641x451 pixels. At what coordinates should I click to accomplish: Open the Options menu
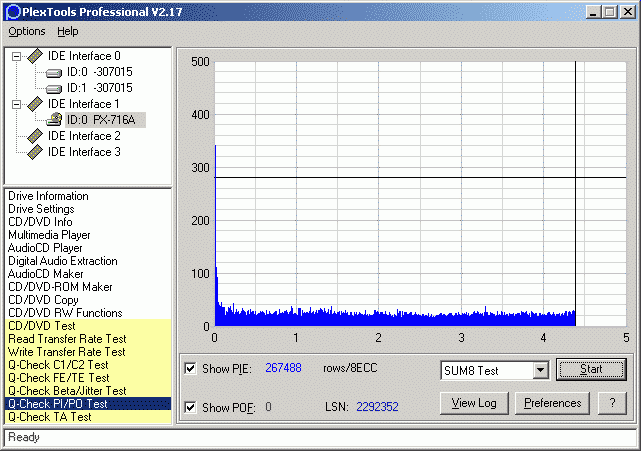pyautogui.click(x=27, y=31)
